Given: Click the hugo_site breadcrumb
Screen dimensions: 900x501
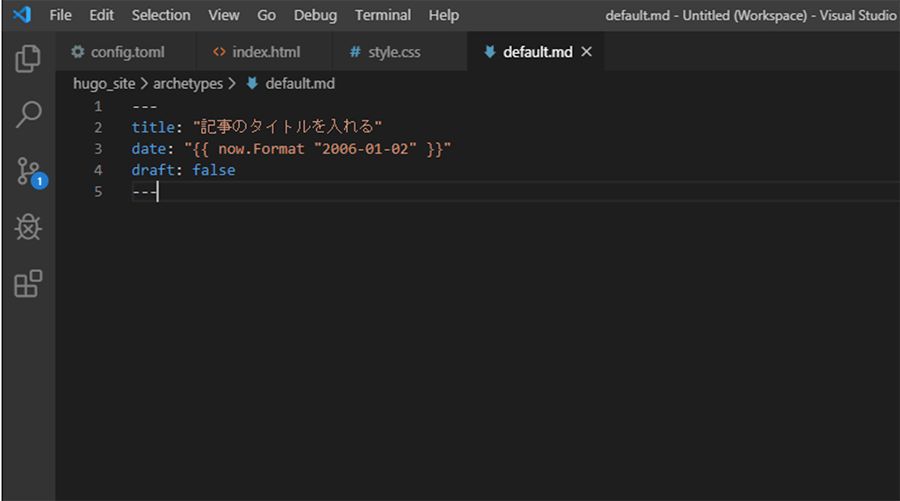Looking at the screenshot, I should (x=104, y=84).
